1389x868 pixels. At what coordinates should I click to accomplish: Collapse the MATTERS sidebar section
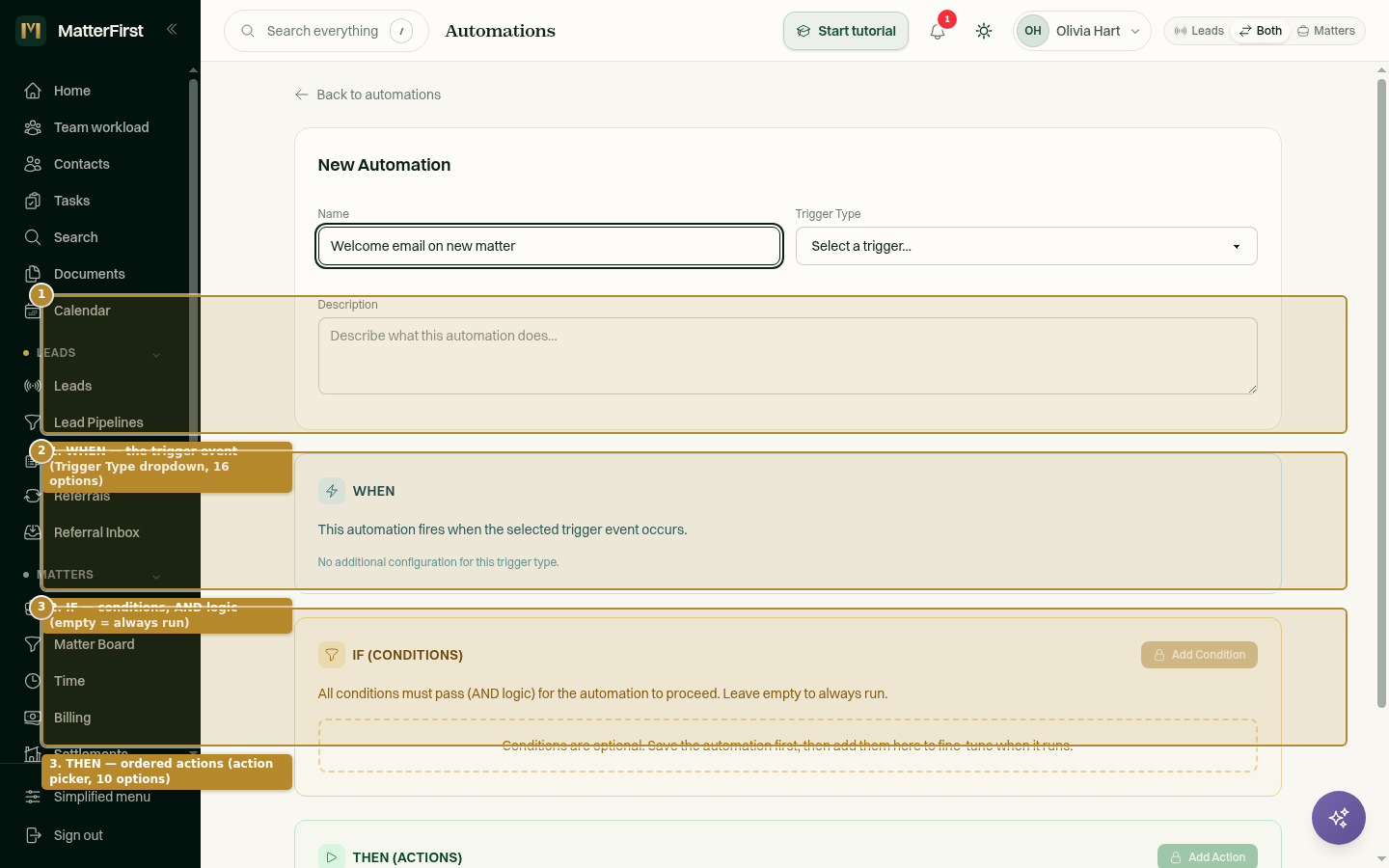click(x=156, y=577)
